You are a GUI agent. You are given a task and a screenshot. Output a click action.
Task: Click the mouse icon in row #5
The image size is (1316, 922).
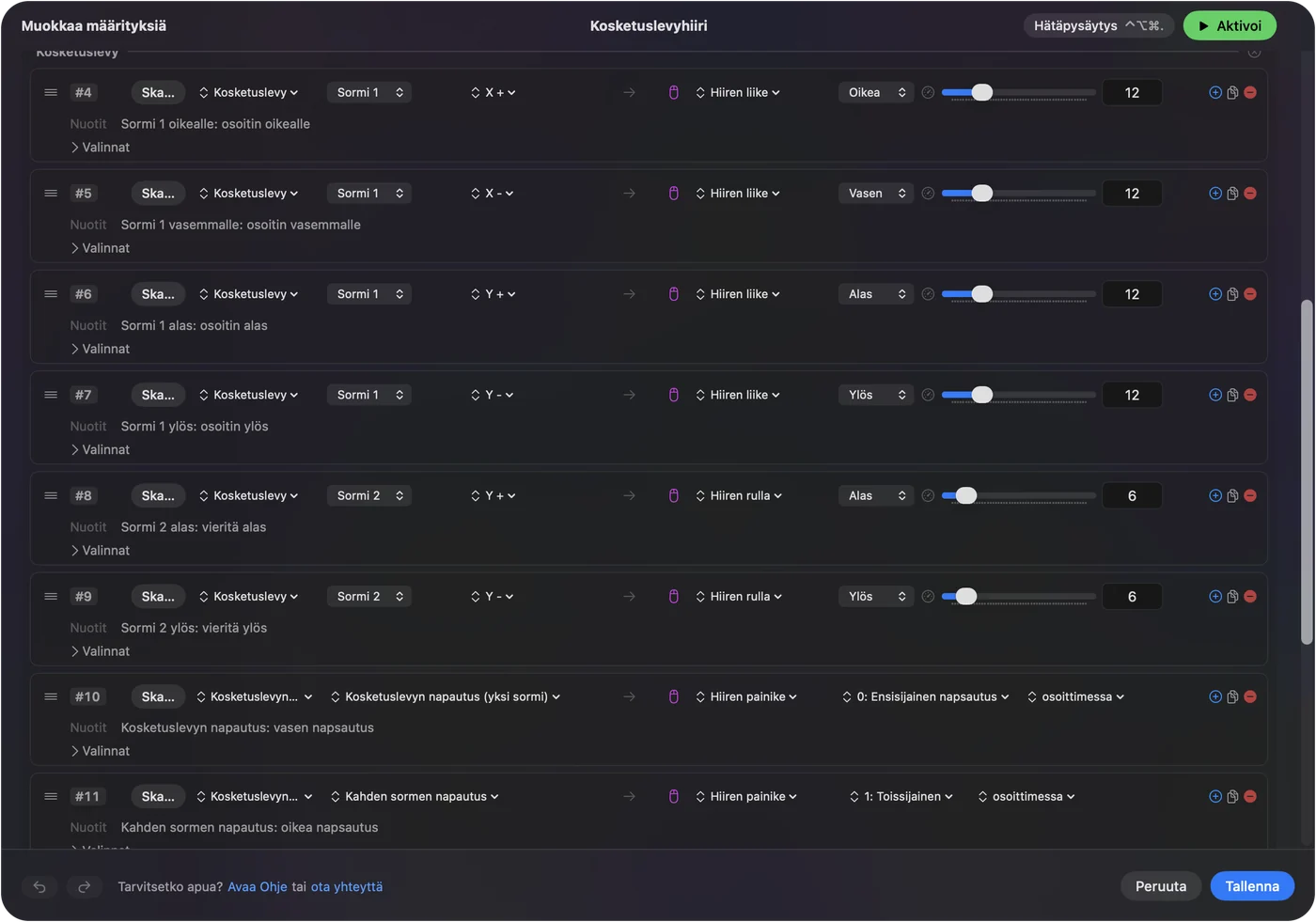click(x=674, y=194)
